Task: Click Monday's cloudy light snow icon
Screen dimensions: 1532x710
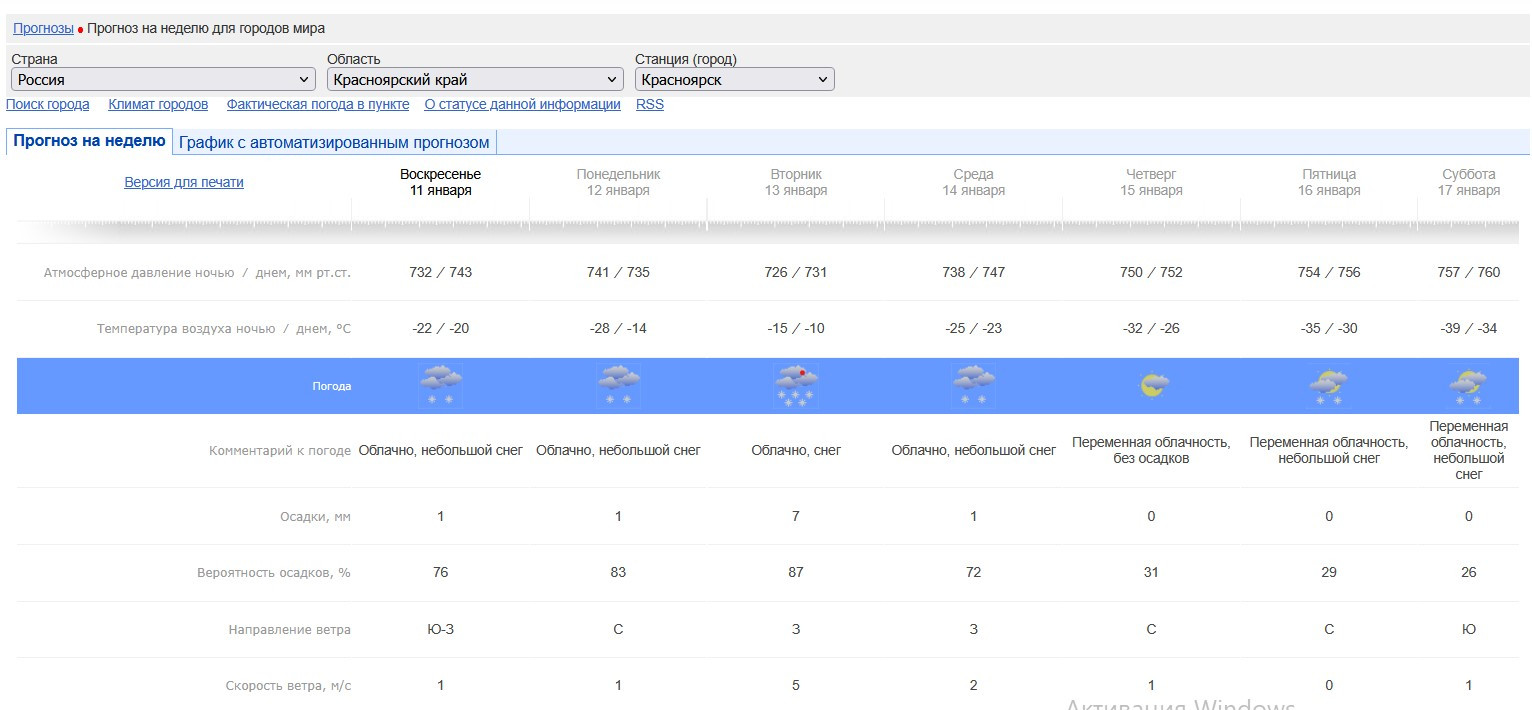Action: (618, 385)
